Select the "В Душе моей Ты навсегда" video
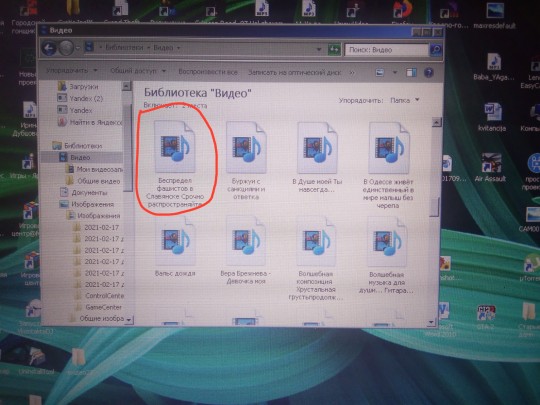 317,157
